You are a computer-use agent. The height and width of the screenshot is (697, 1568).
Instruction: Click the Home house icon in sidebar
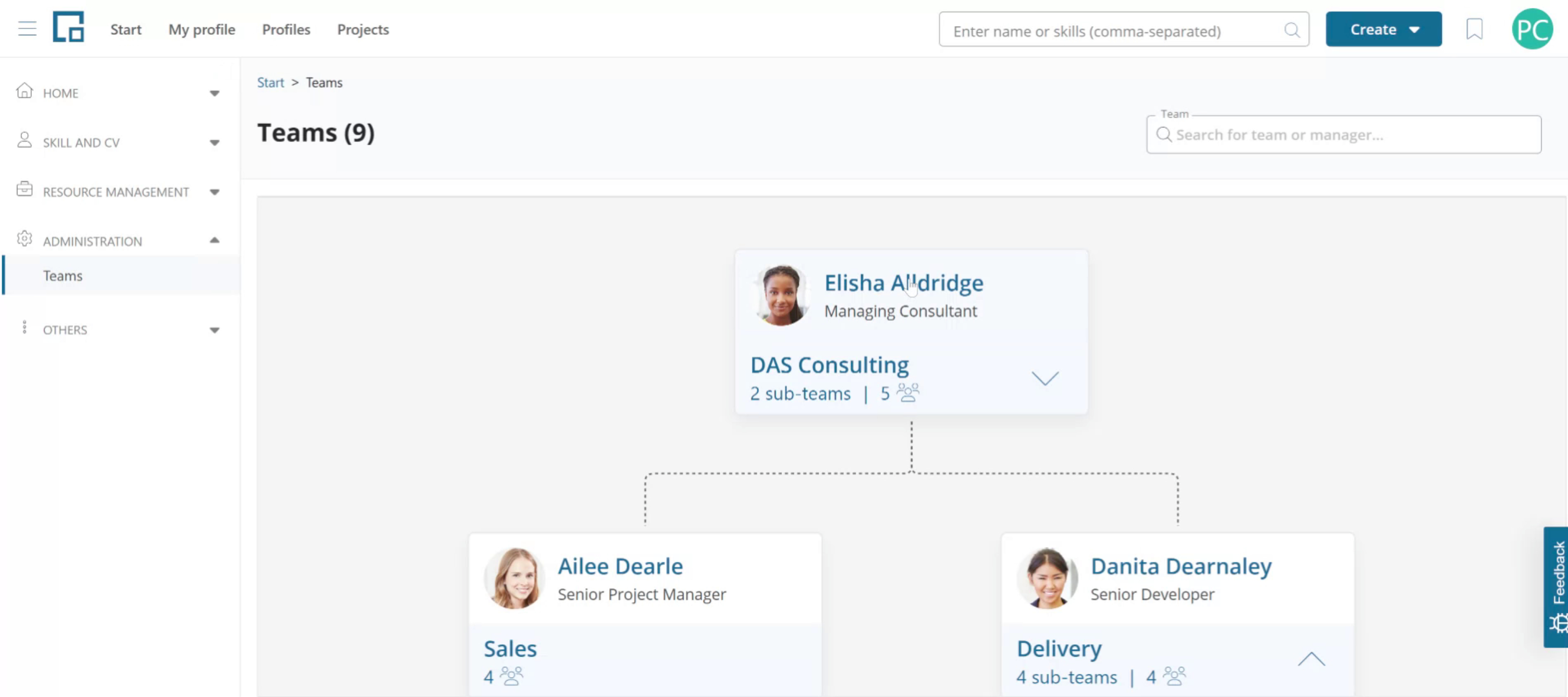(x=24, y=90)
